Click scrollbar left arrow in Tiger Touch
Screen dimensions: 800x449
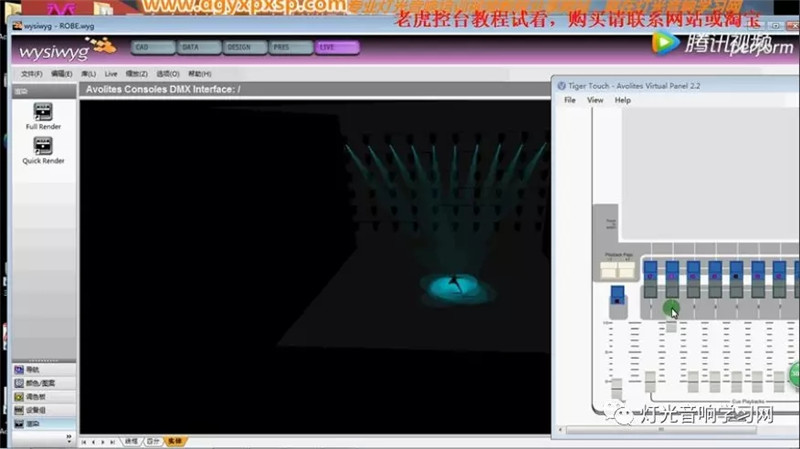(560, 430)
